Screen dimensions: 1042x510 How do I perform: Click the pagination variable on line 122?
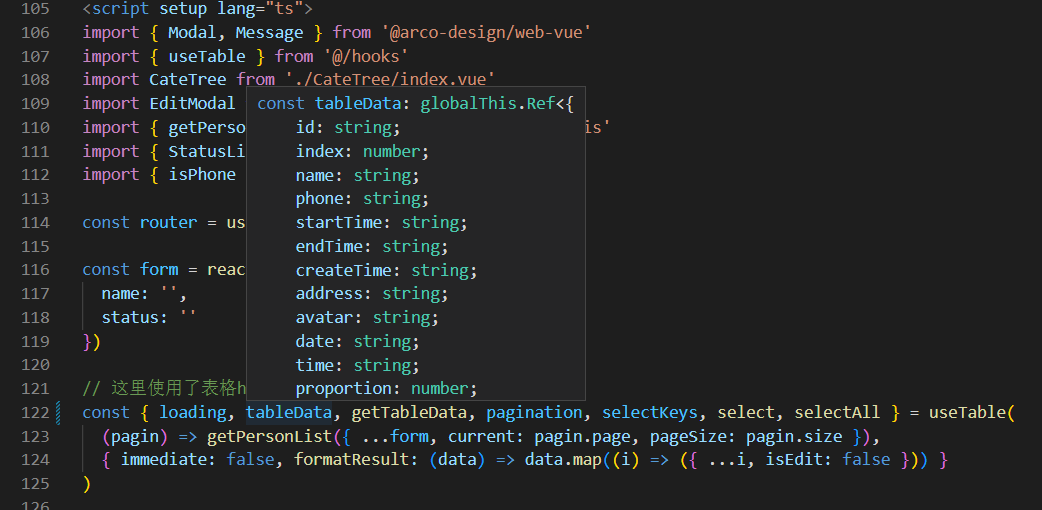pyautogui.click(x=534, y=413)
